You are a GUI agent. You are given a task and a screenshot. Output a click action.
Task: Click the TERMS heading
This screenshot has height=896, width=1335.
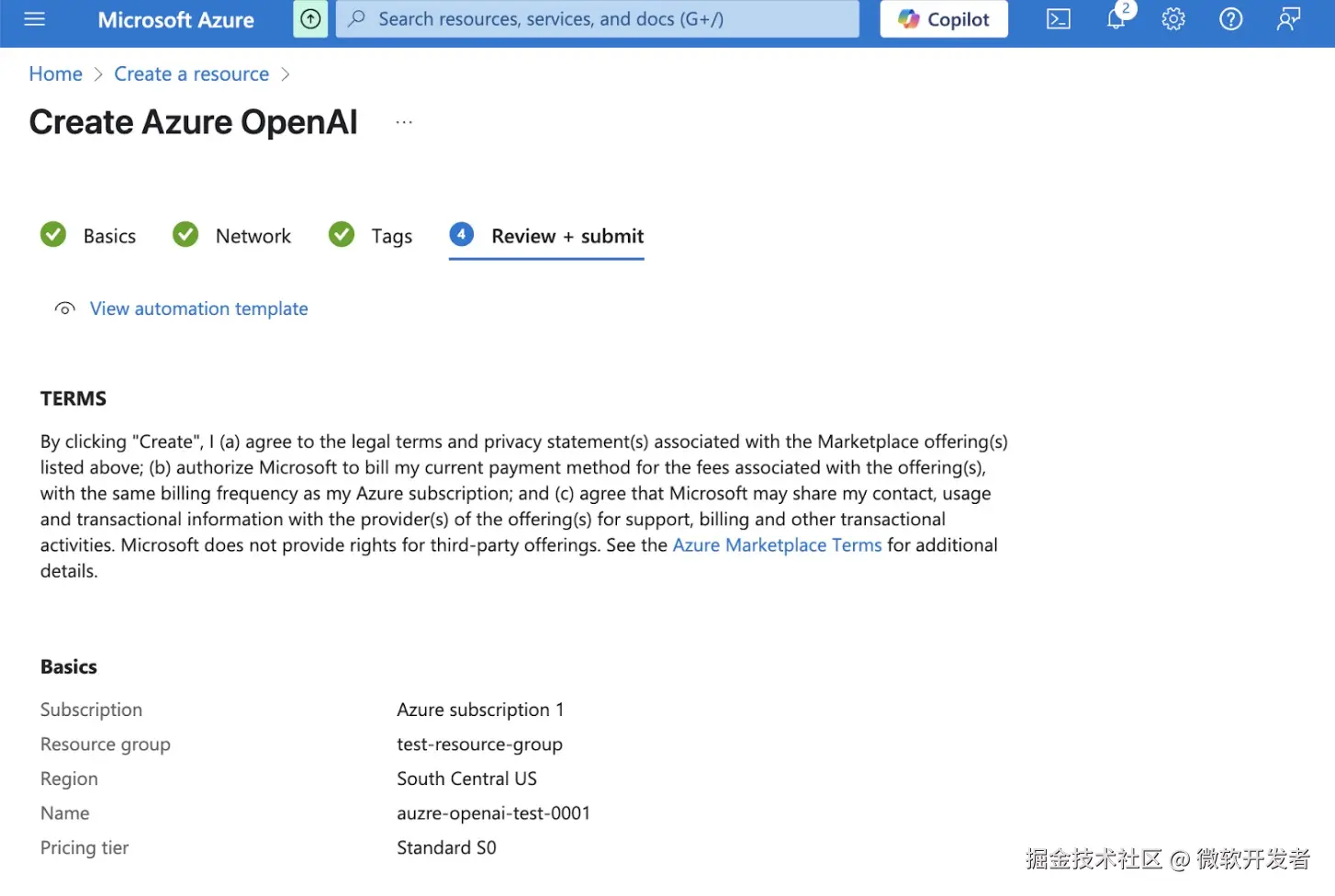(x=73, y=398)
